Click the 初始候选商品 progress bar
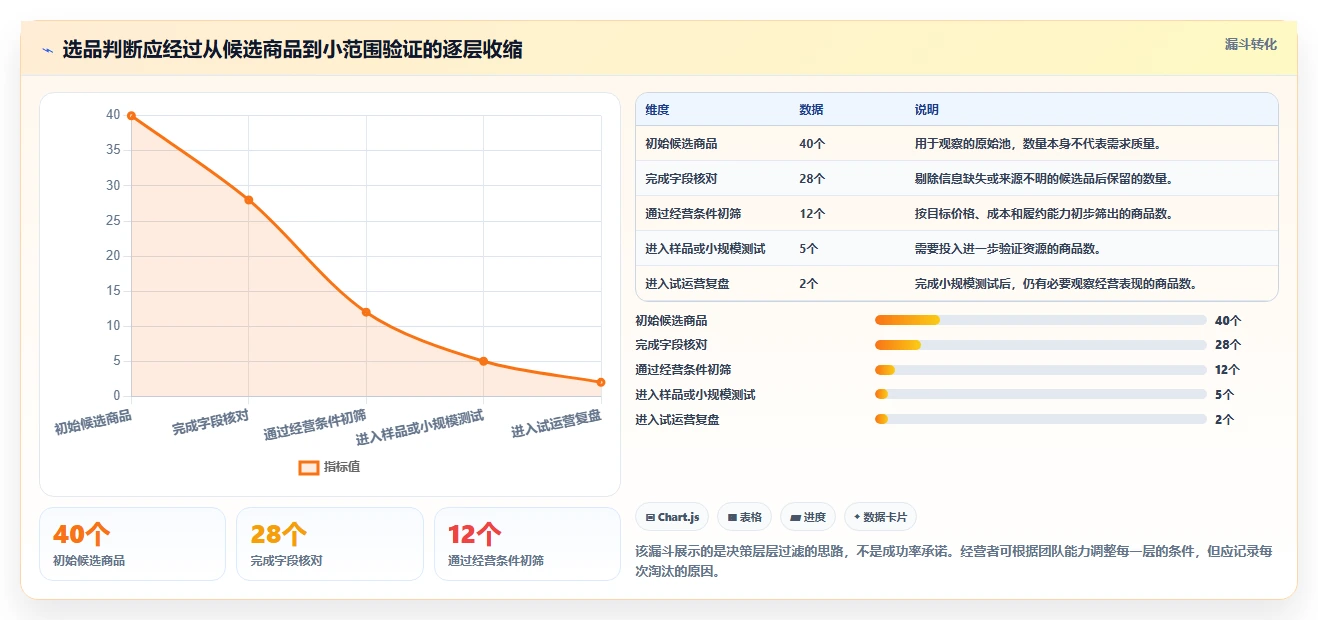The width and height of the screenshot is (1318, 620). tap(1040, 320)
